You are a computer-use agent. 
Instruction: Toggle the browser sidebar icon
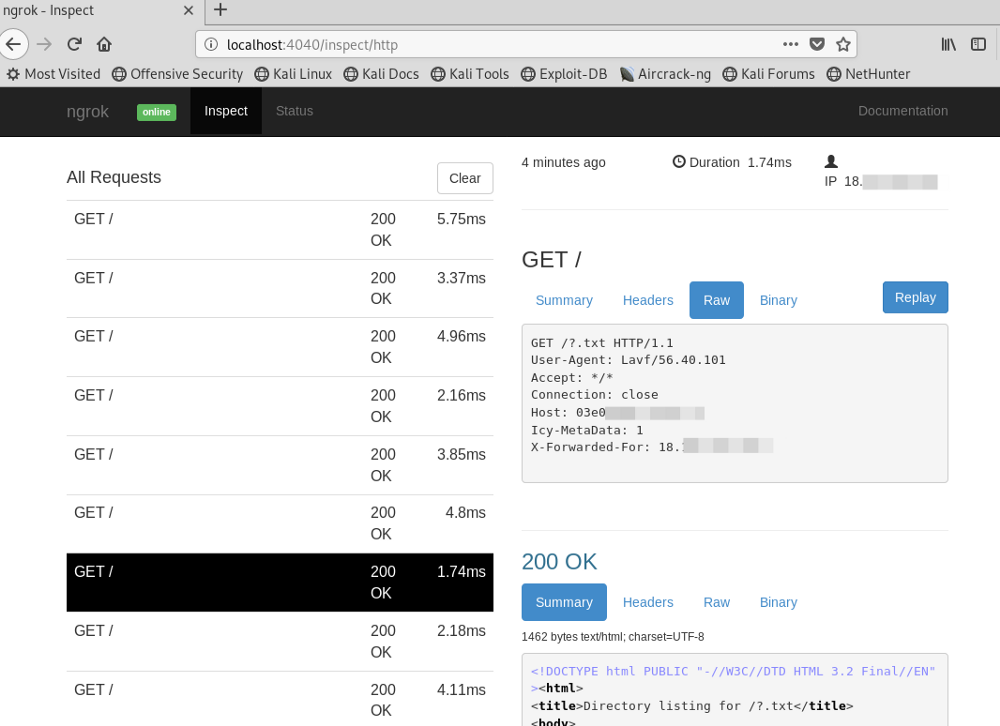(x=978, y=44)
